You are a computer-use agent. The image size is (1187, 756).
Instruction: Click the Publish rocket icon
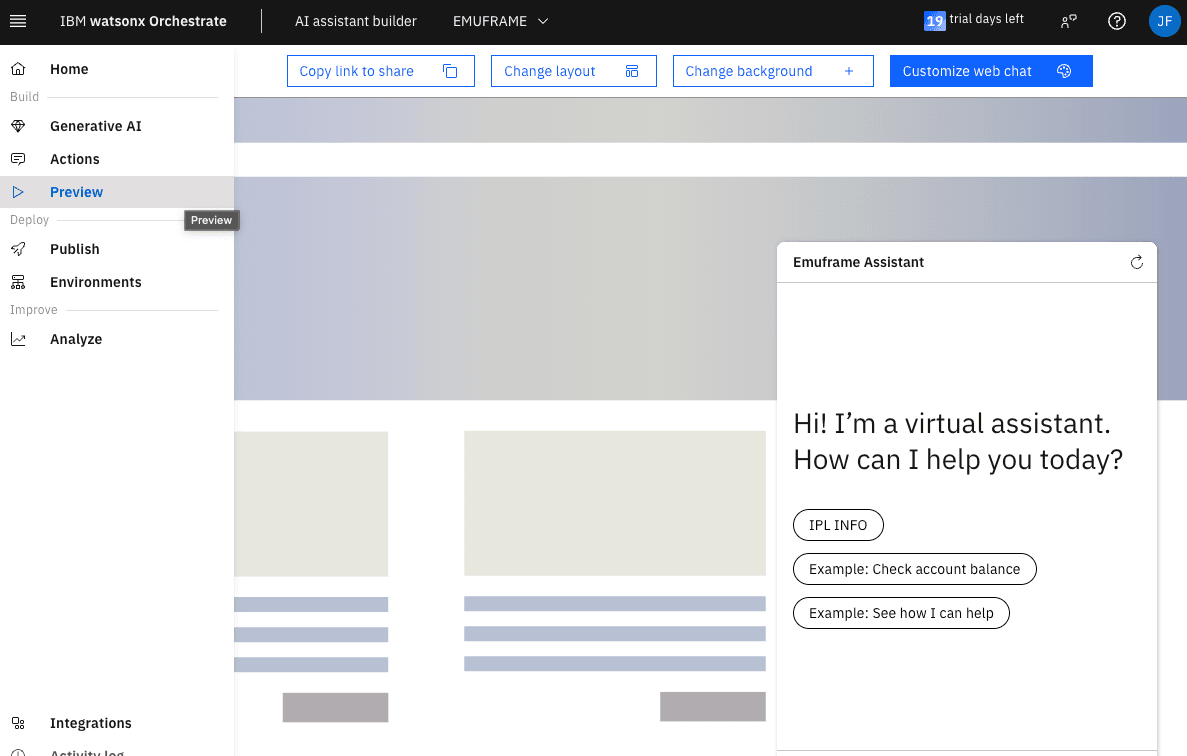coord(18,249)
